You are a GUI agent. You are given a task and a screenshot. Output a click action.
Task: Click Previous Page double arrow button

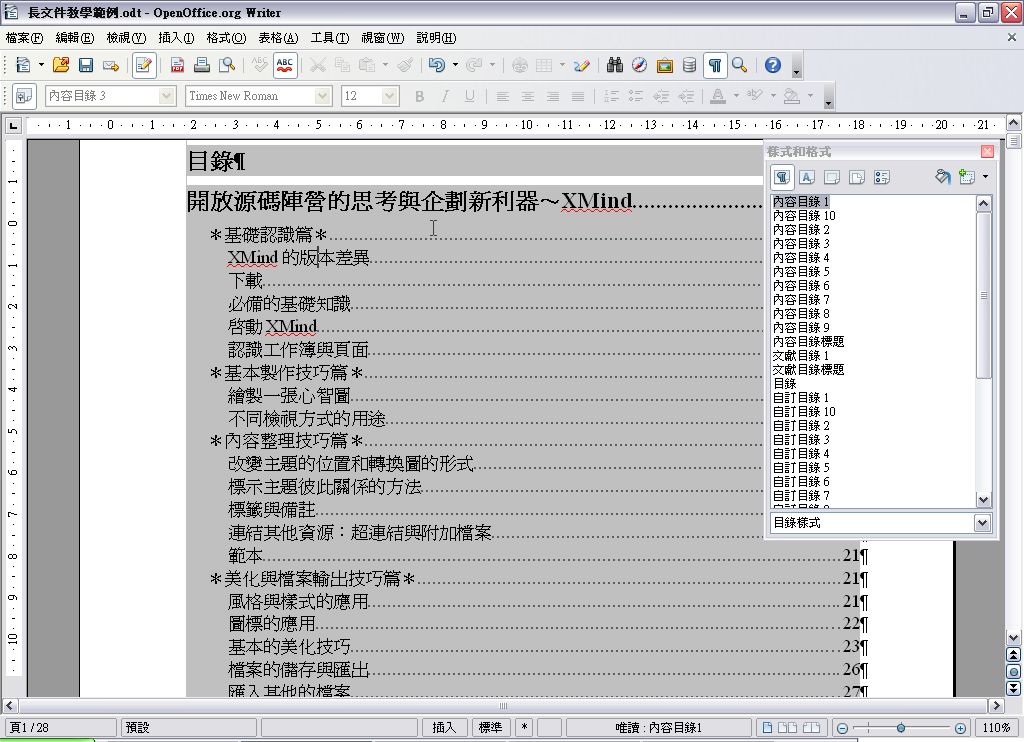click(x=1013, y=655)
